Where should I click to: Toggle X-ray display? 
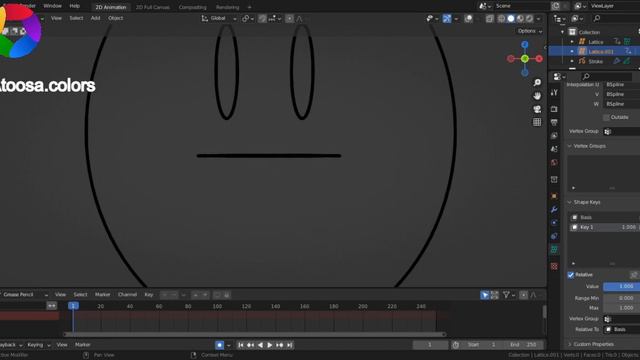[489, 19]
